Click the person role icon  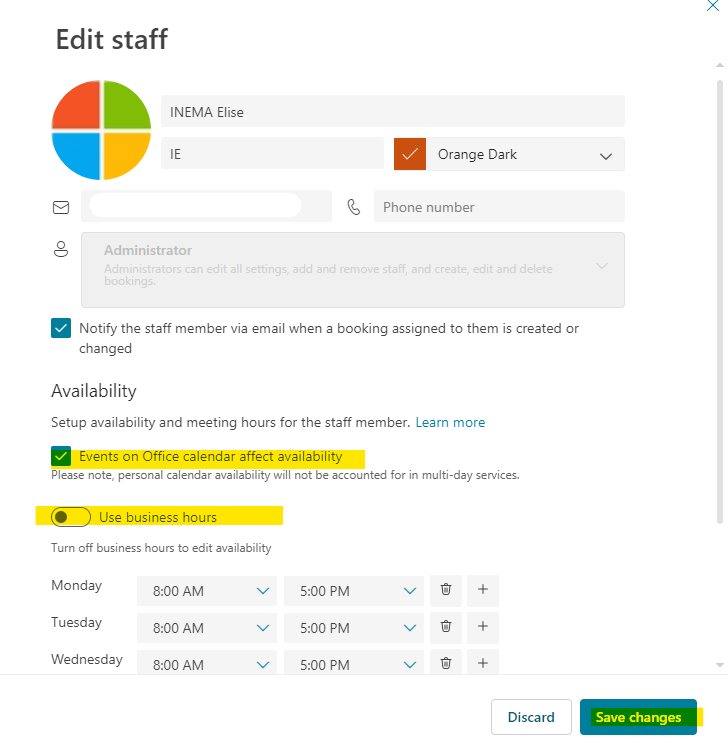pyautogui.click(x=61, y=249)
